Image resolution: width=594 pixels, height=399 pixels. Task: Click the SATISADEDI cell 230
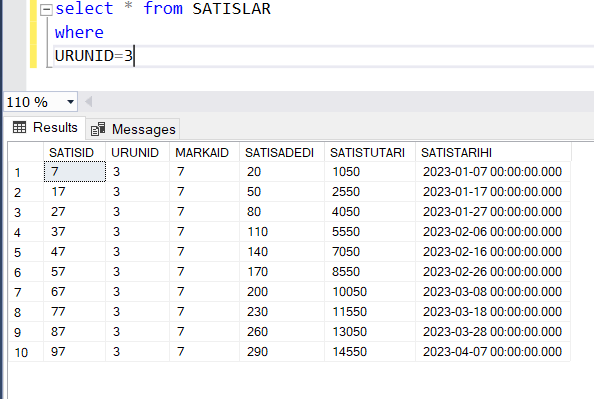point(282,312)
